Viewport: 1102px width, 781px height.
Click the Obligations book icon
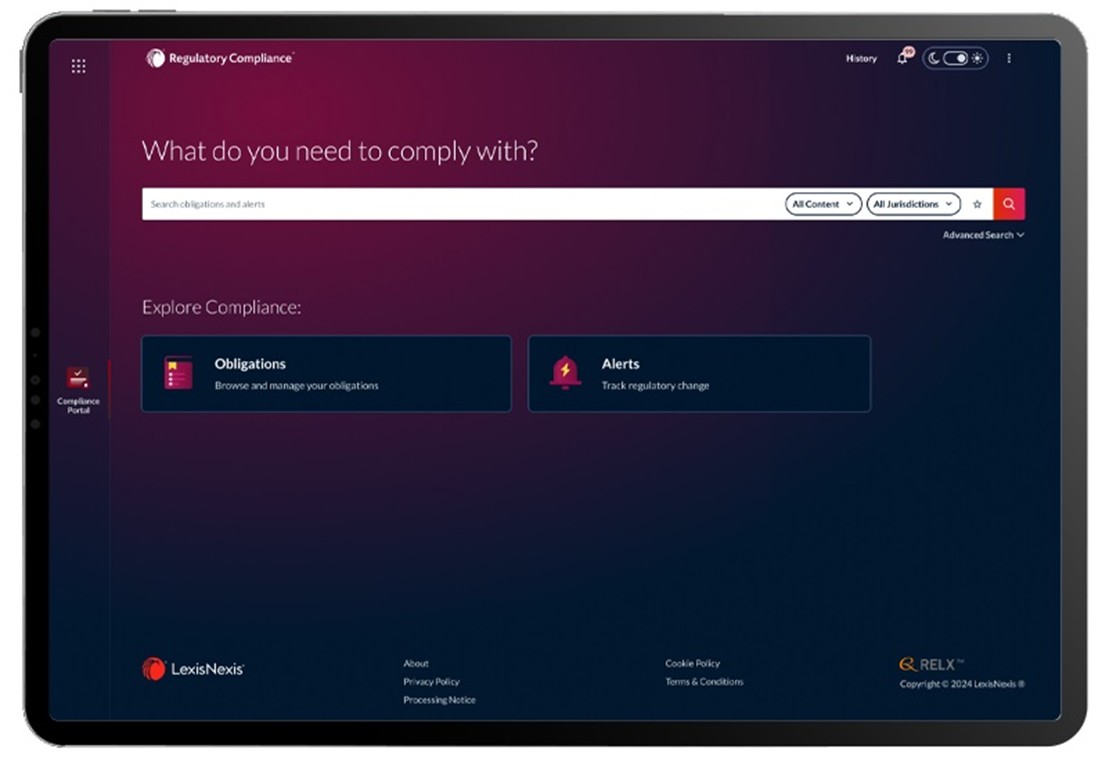[178, 373]
